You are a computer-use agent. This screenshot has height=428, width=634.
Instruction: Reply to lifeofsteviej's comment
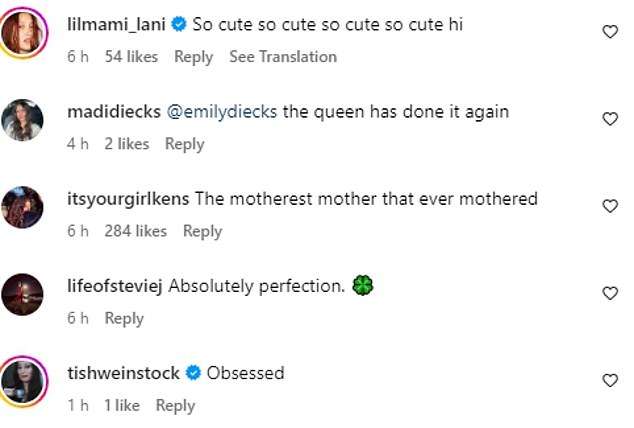click(x=124, y=319)
